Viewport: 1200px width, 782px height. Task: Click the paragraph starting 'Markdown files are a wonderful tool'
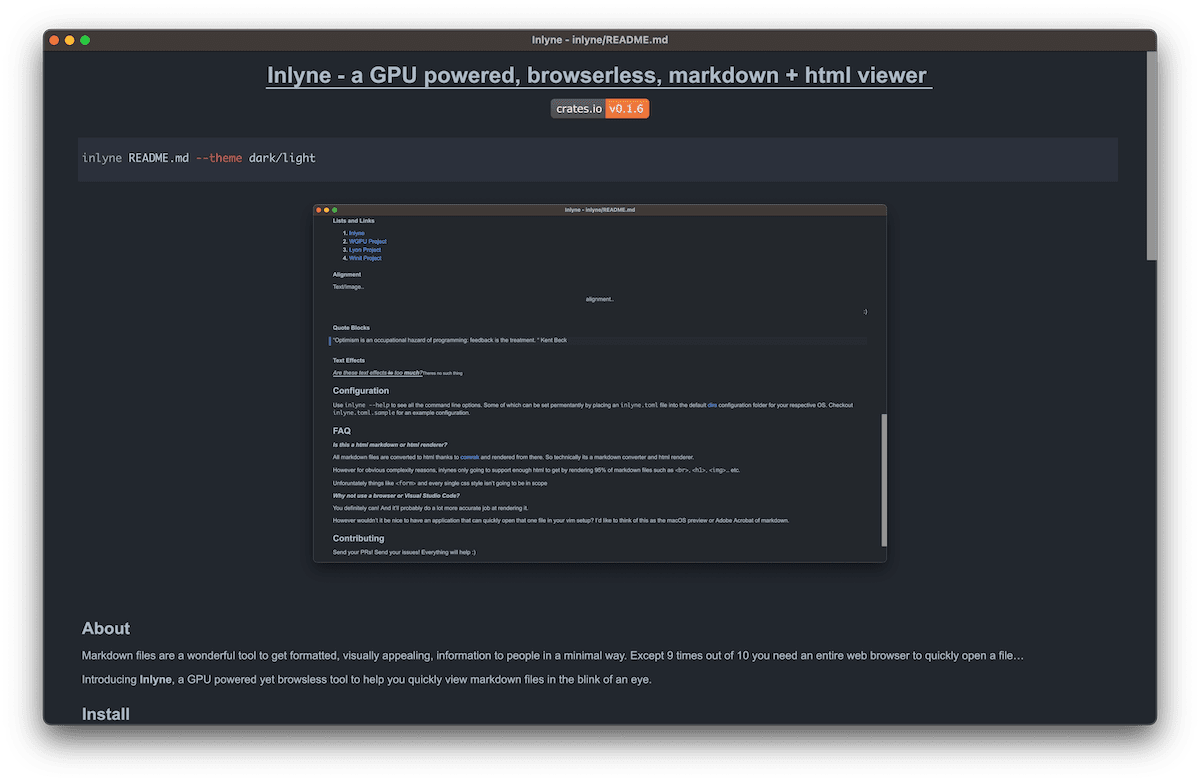coord(553,656)
